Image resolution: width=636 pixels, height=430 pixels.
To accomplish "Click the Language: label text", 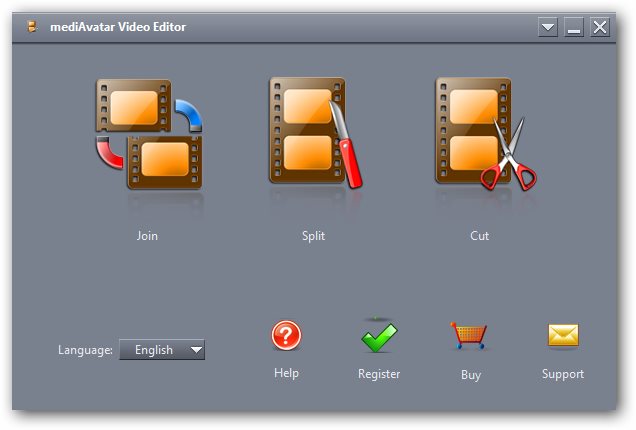I will pyautogui.click(x=85, y=350).
